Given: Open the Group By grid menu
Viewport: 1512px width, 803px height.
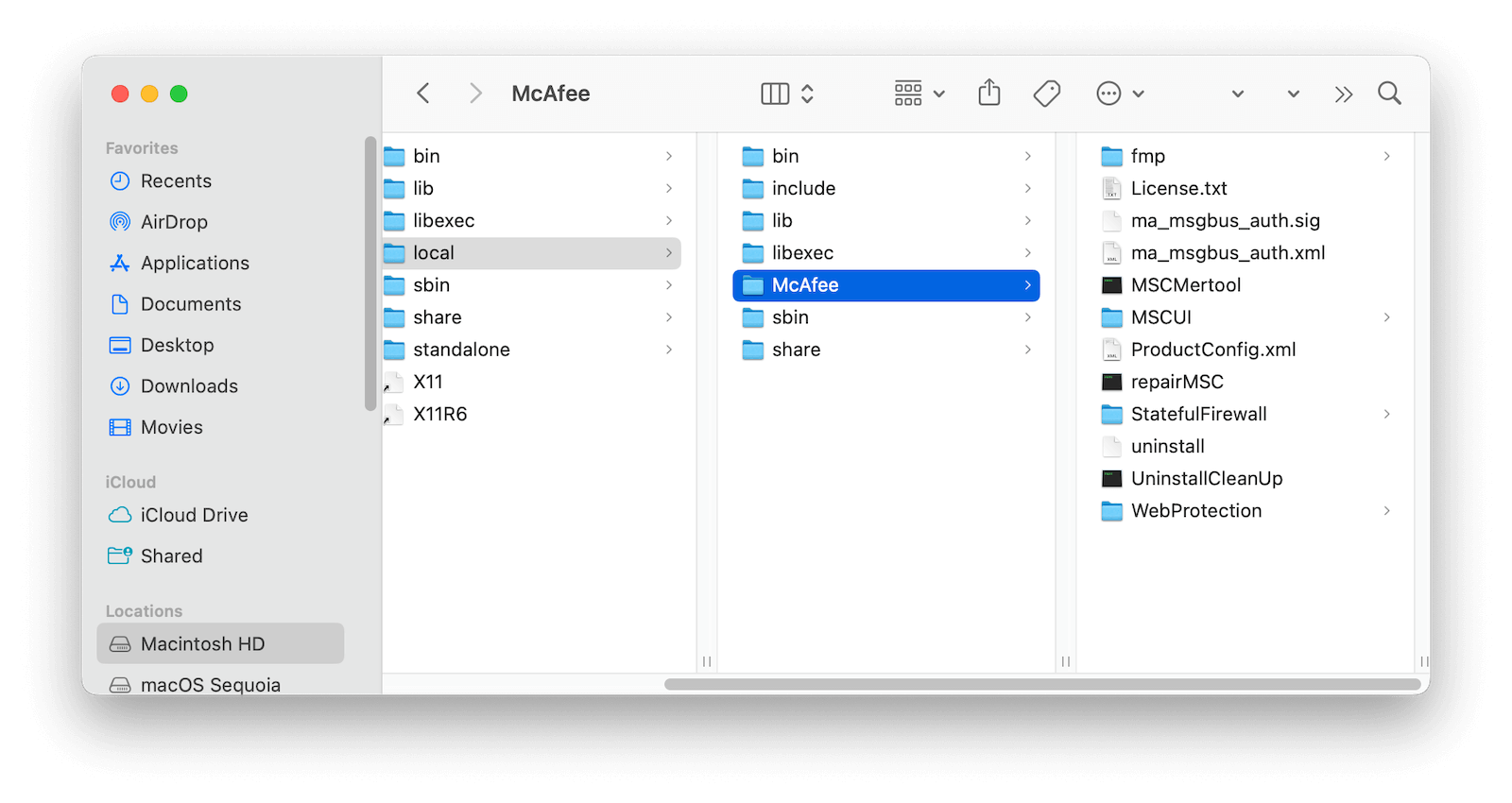Looking at the screenshot, I should [919, 94].
